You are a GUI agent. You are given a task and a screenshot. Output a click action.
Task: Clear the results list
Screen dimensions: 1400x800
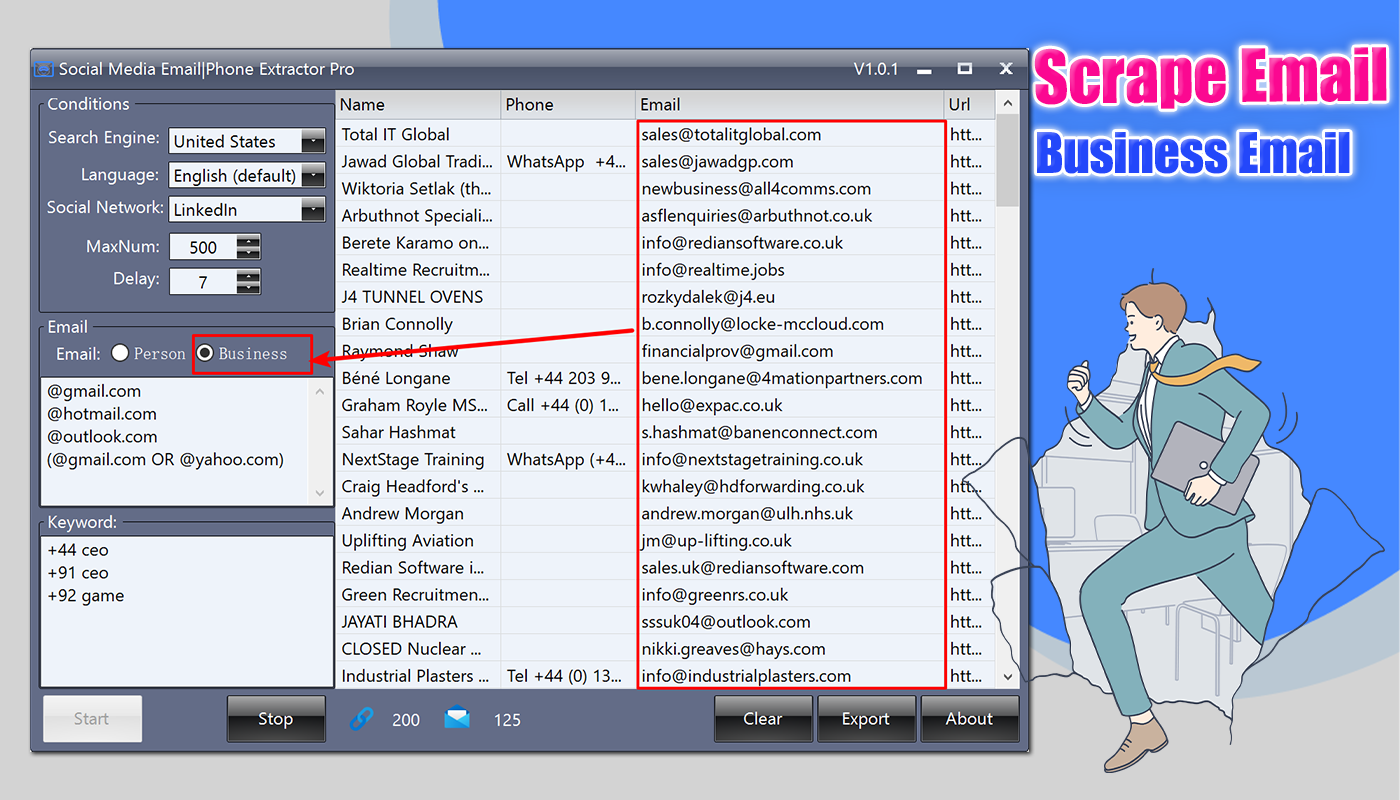(x=763, y=718)
